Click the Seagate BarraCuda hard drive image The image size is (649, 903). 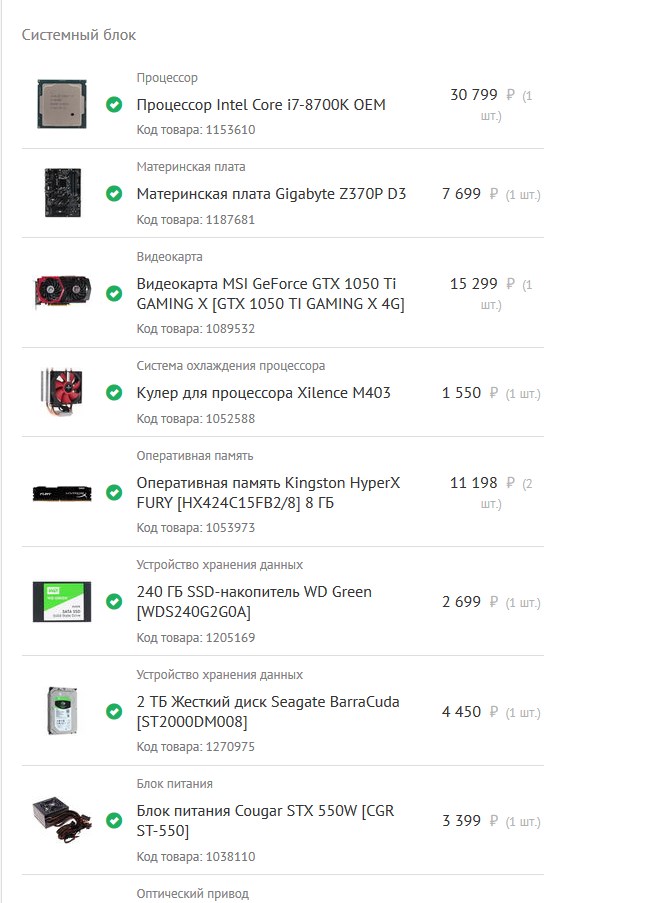click(x=62, y=711)
